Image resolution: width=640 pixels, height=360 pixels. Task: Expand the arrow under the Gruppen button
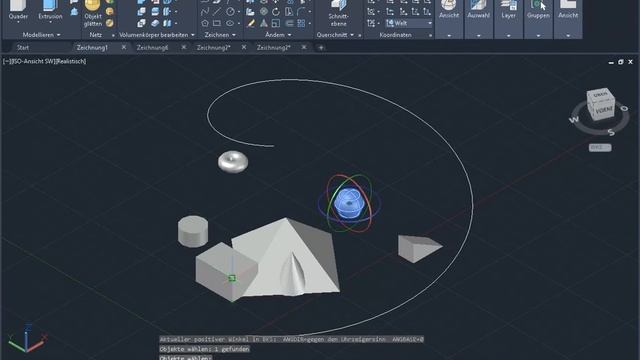[x=538, y=36]
